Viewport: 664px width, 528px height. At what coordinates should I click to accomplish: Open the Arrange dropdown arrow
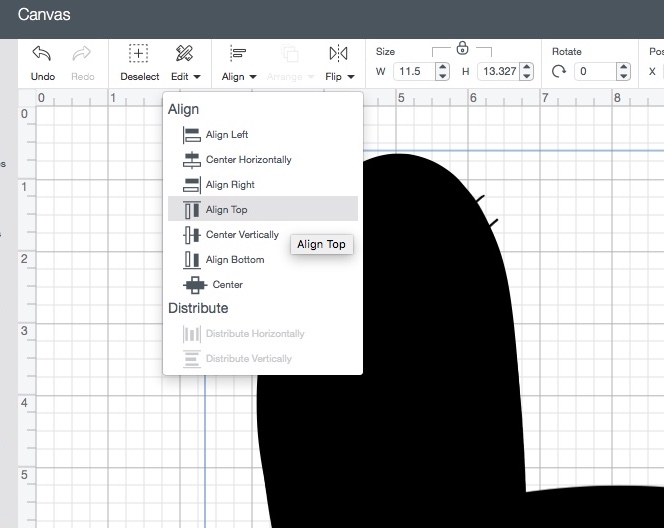click(x=311, y=77)
